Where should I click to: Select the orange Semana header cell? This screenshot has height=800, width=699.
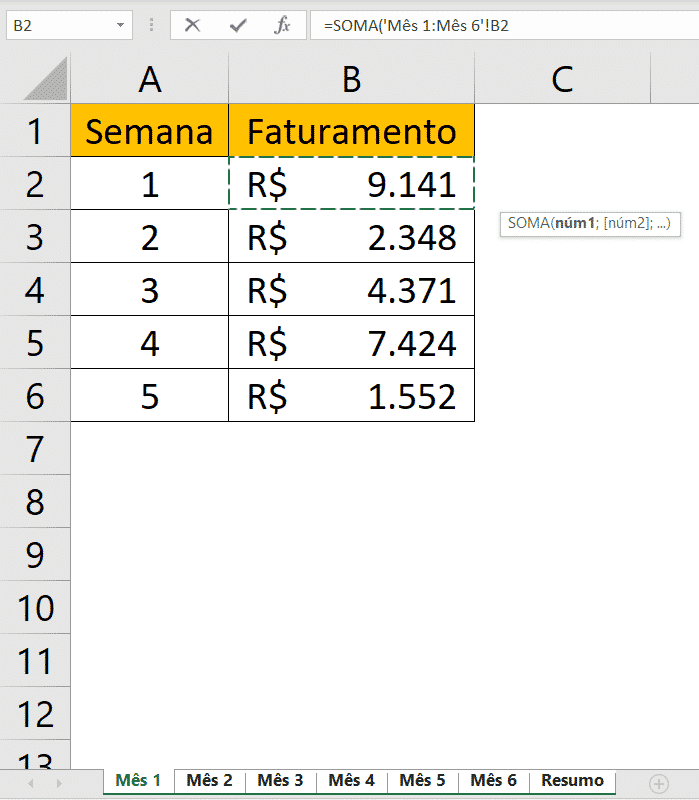150,131
